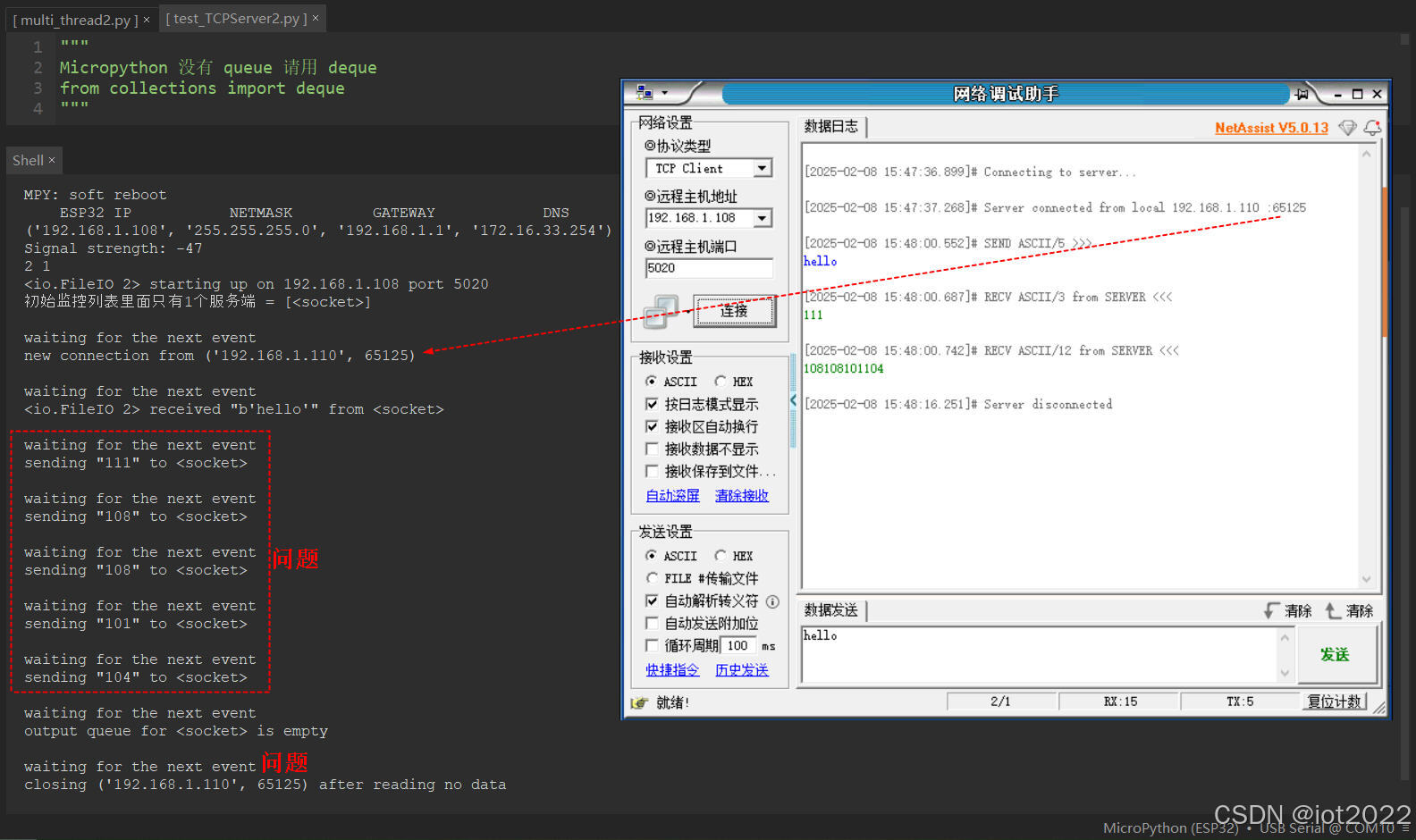Enable 循环周期 checkbox

tap(652, 645)
